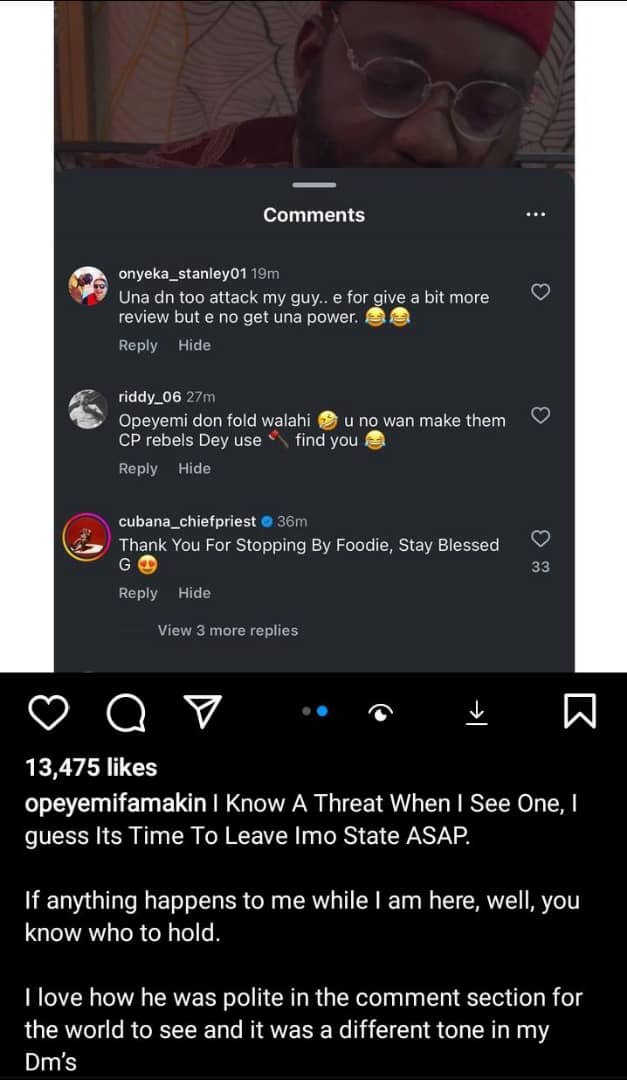Click the eye view icon below the carousel dots
Viewport: 627px width, 1080px height.
pyautogui.click(x=381, y=712)
